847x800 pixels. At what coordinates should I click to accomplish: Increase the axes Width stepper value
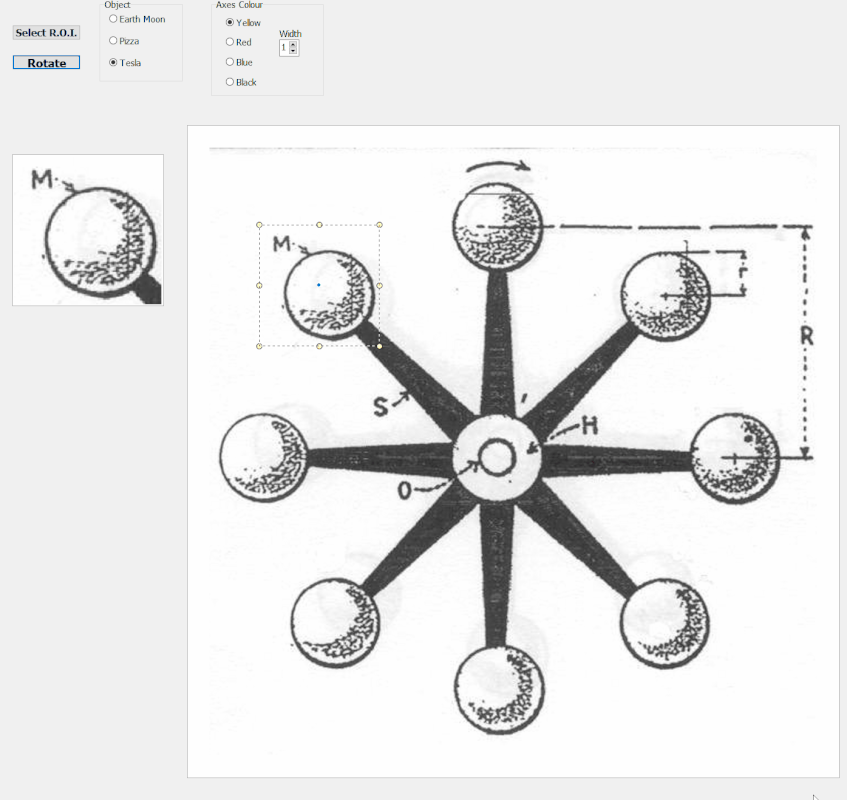tap(293, 45)
